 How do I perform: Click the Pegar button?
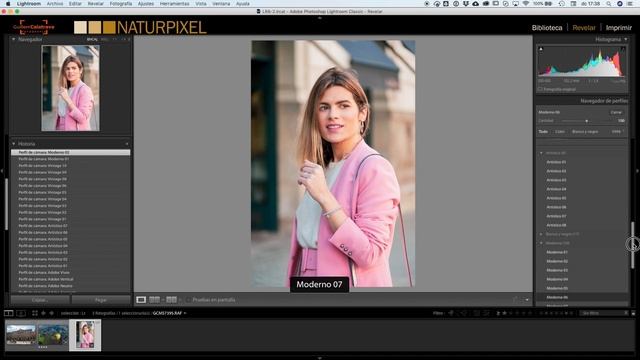[101, 300]
